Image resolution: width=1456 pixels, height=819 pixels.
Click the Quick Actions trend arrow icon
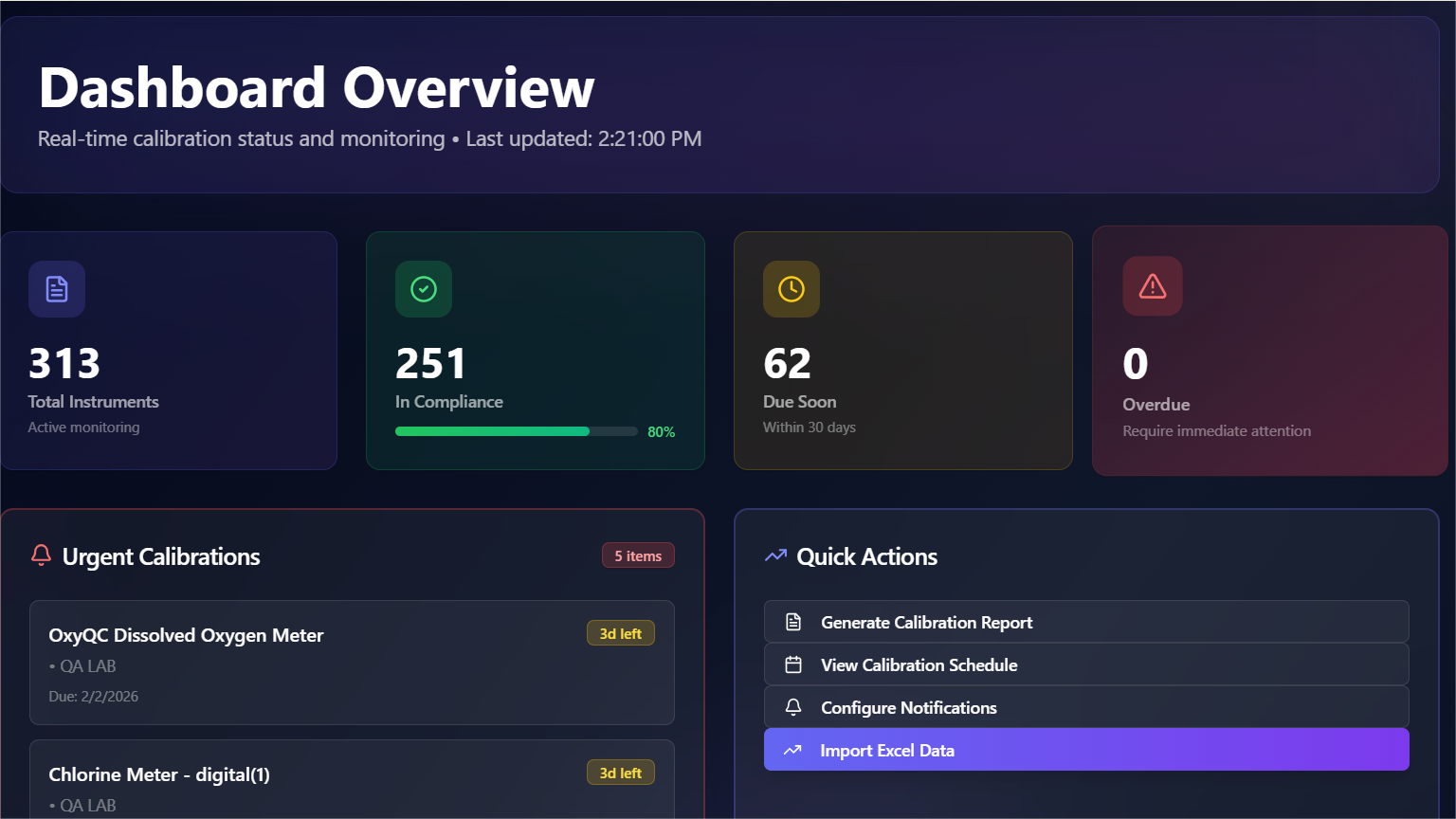click(775, 555)
